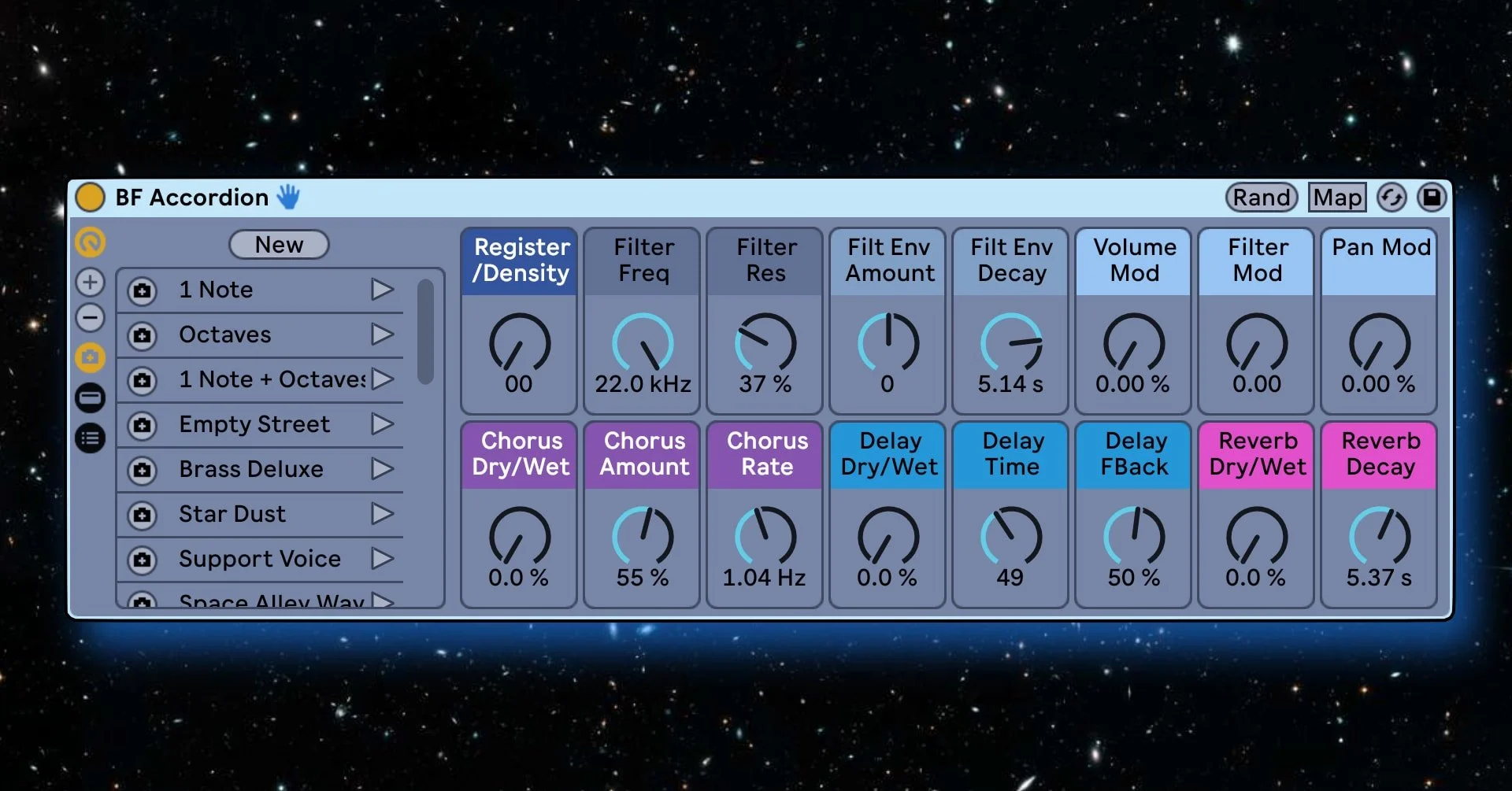Click the yellow camera snapshot icon in the sidebar
Image resolution: width=1512 pixels, height=791 pixels.
[x=90, y=358]
